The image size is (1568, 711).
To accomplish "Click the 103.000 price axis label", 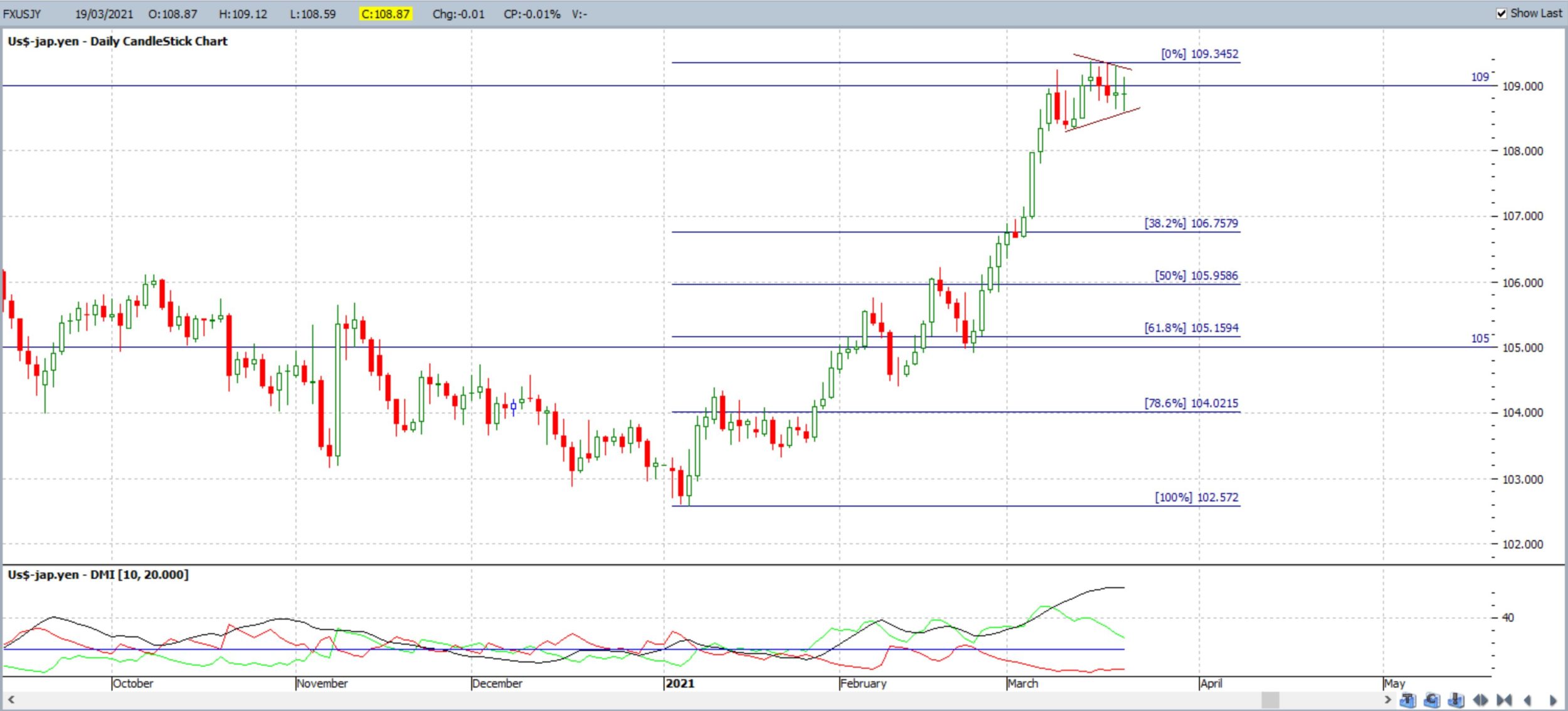I will tap(1523, 480).
